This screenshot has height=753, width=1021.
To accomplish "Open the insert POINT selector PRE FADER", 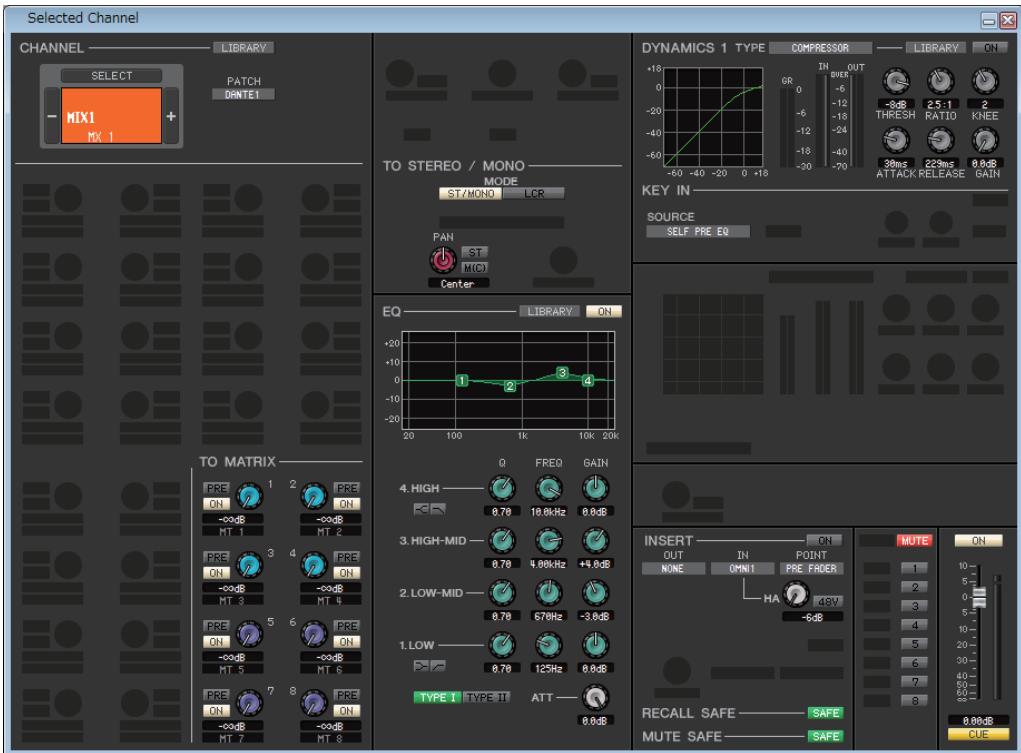I will [811, 569].
